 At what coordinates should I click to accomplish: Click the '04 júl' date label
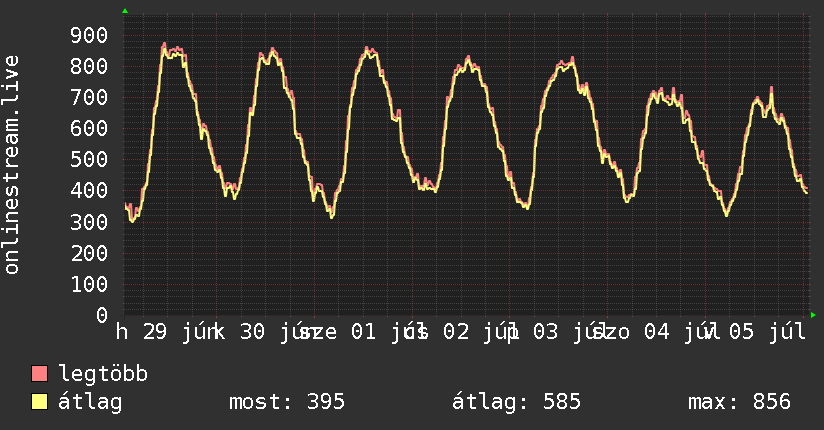coord(681,332)
